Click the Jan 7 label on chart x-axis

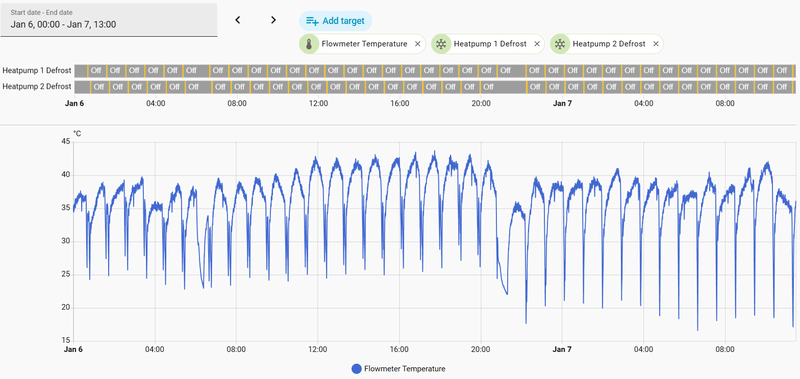(562, 350)
